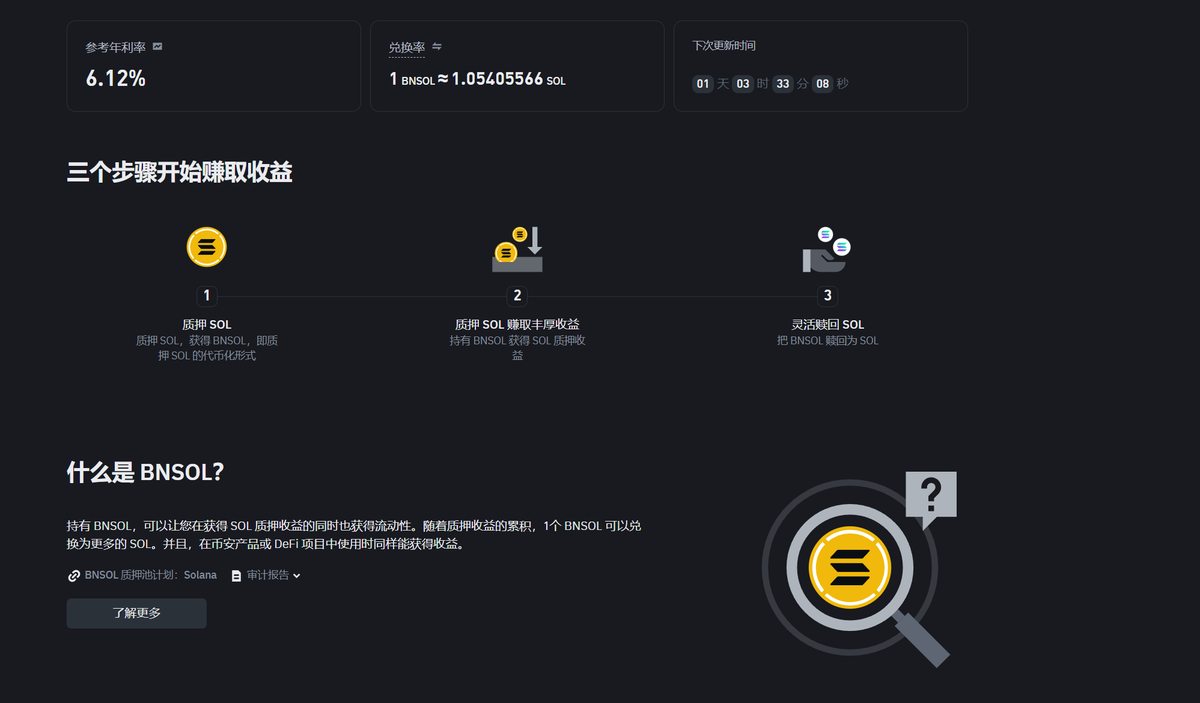Click the swap icon beside 兑换率
Screen dimensions: 1200x703
[x=437, y=47]
